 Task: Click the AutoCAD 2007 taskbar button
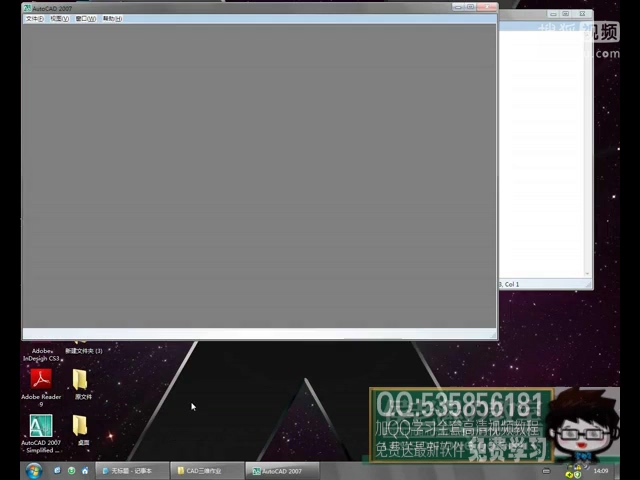pos(282,471)
